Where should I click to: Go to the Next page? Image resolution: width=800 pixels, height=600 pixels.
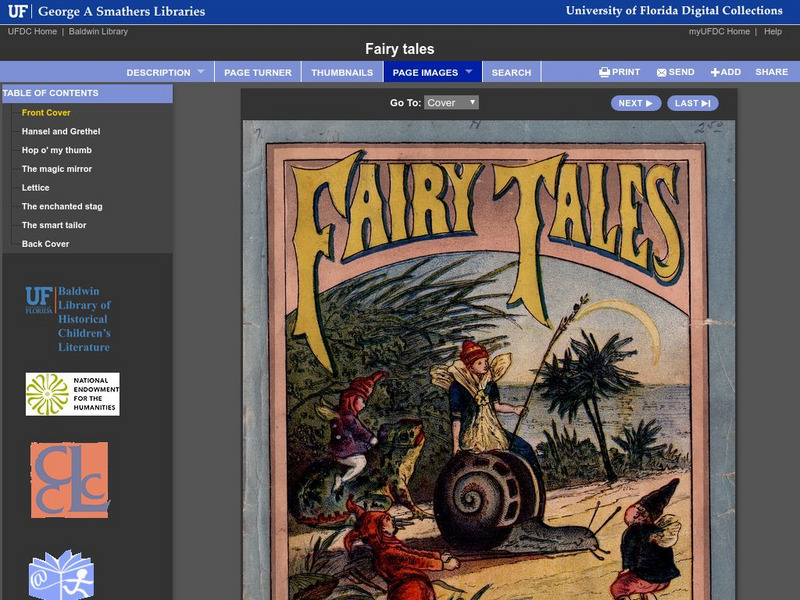pos(635,103)
